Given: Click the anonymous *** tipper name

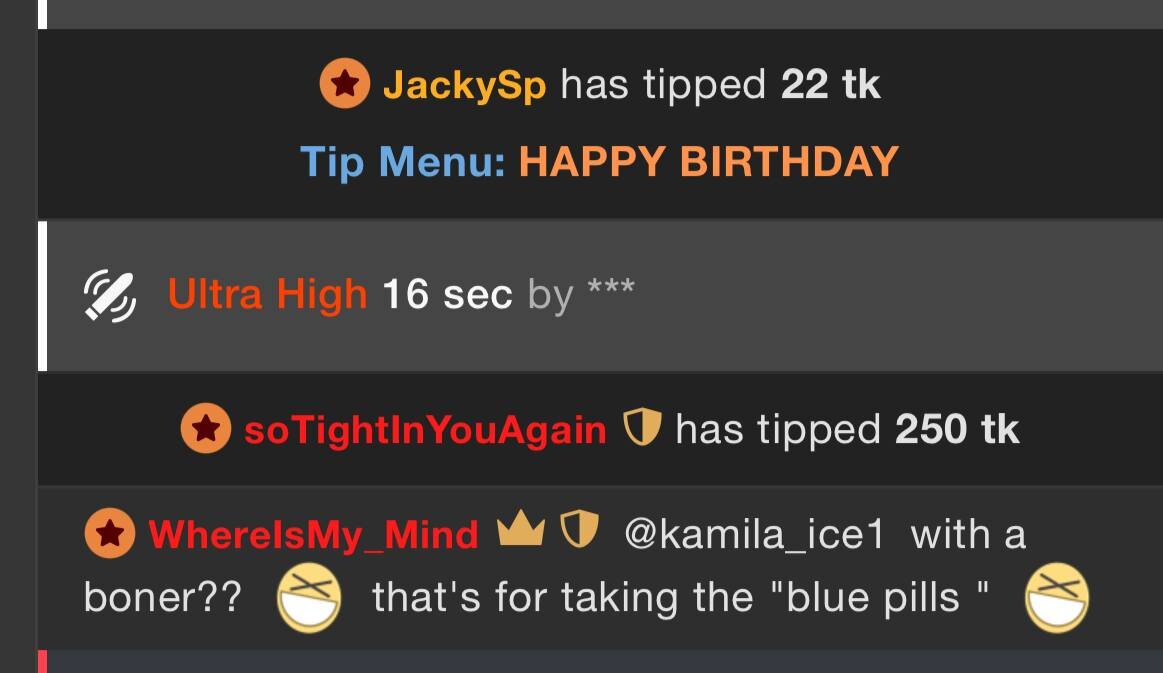Looking at the screenshot, I should 611,287.
